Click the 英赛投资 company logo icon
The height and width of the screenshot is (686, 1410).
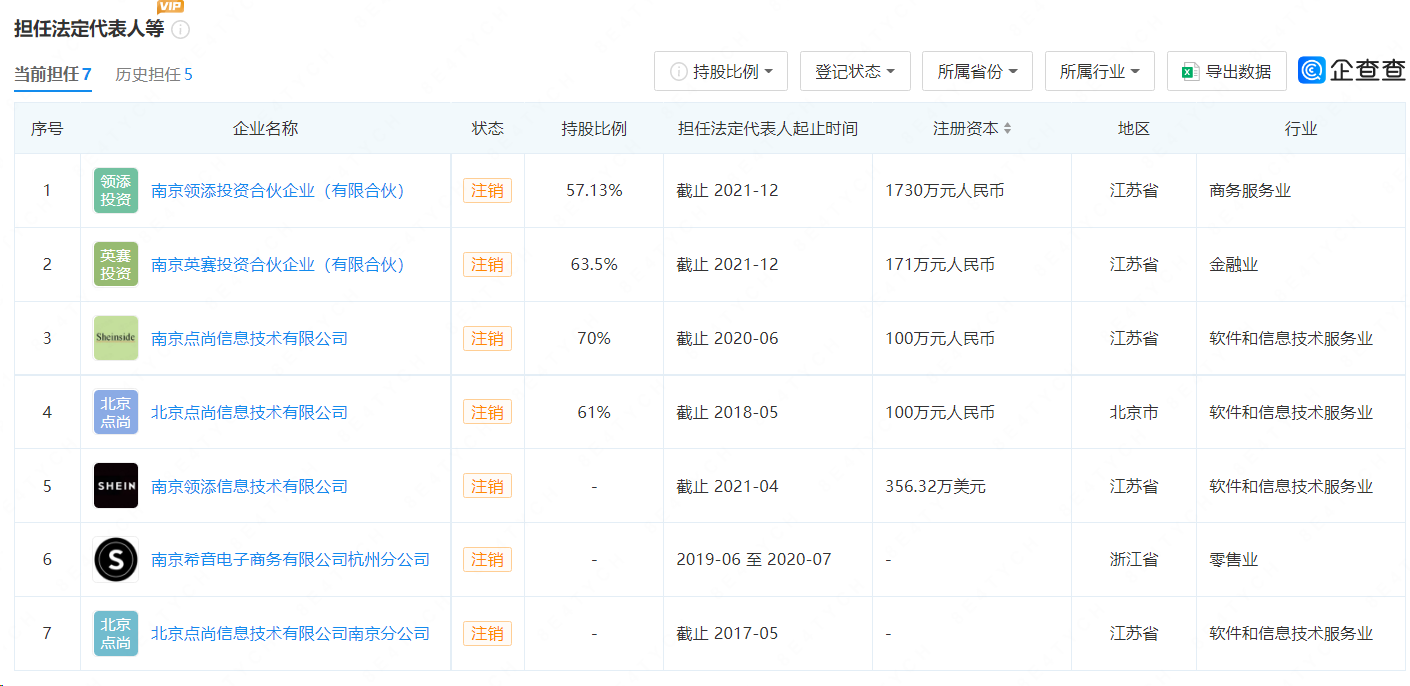[116, 264]
